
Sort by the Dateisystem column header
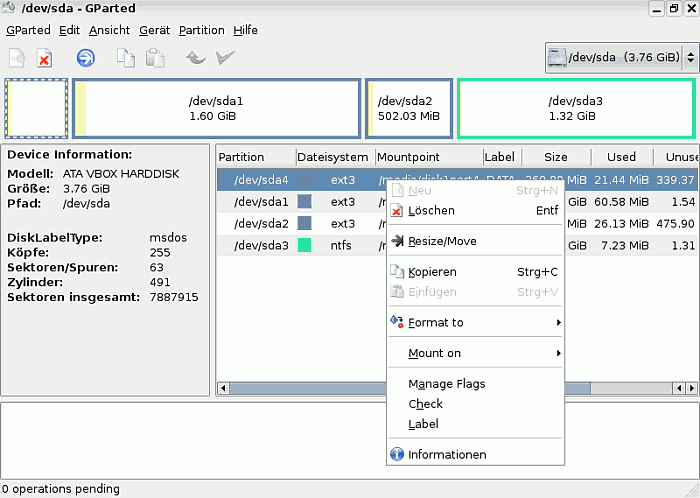pos(333,157)
